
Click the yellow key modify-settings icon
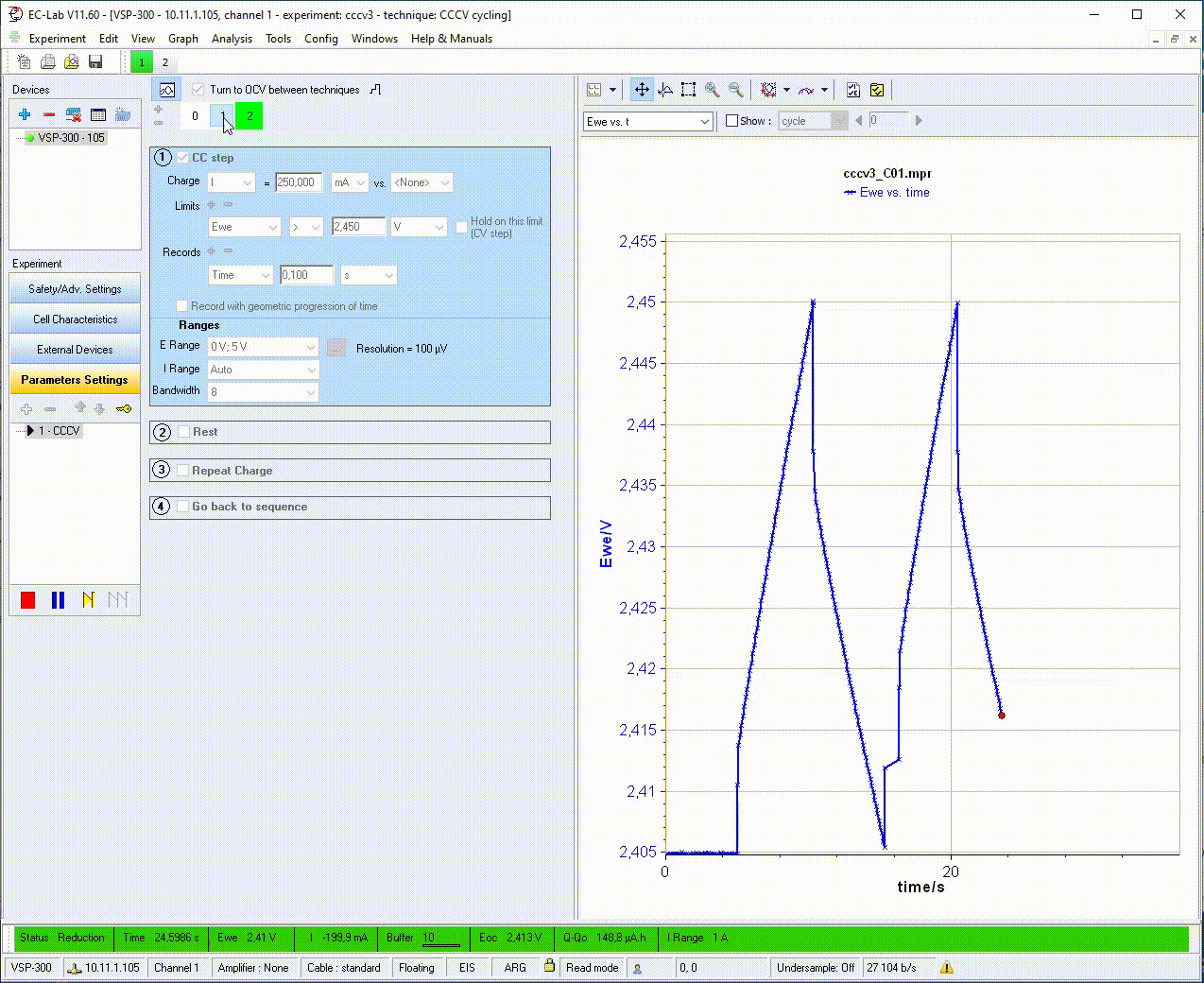click(124, 409)
